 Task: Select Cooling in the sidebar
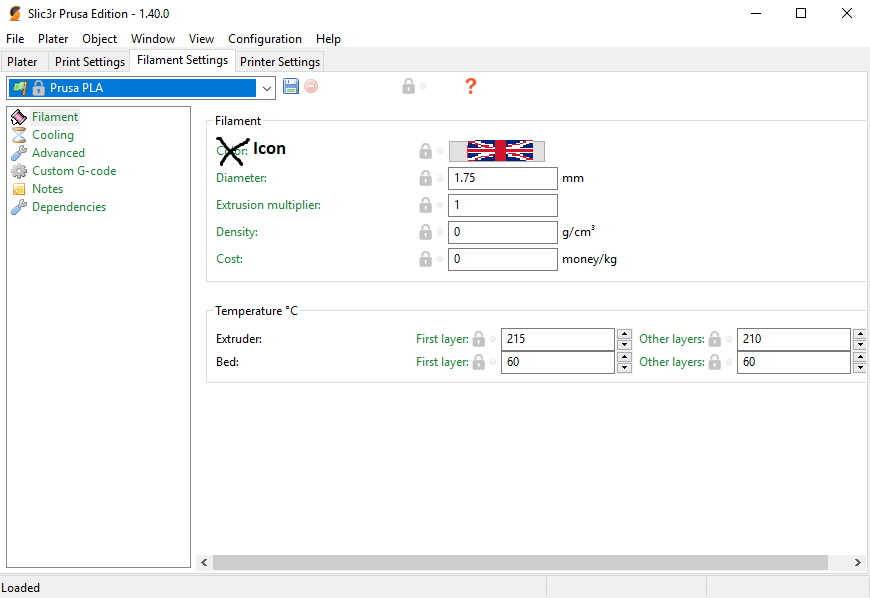[53, 135]
